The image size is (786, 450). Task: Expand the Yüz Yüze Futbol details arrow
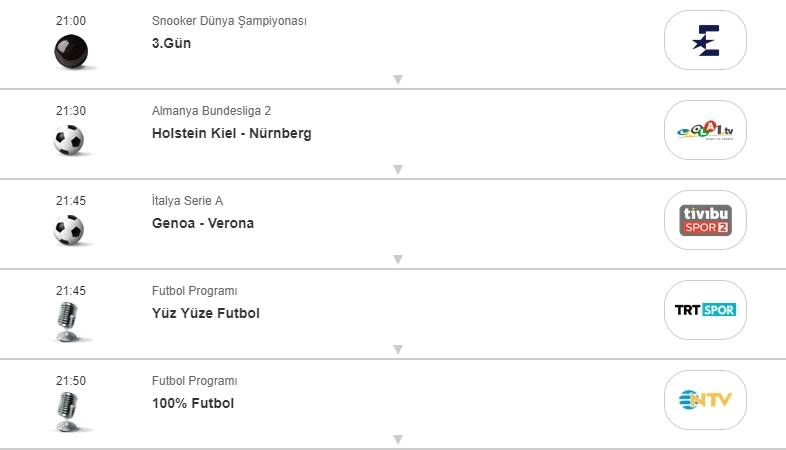pyautogui.click(x=397, y=349)
